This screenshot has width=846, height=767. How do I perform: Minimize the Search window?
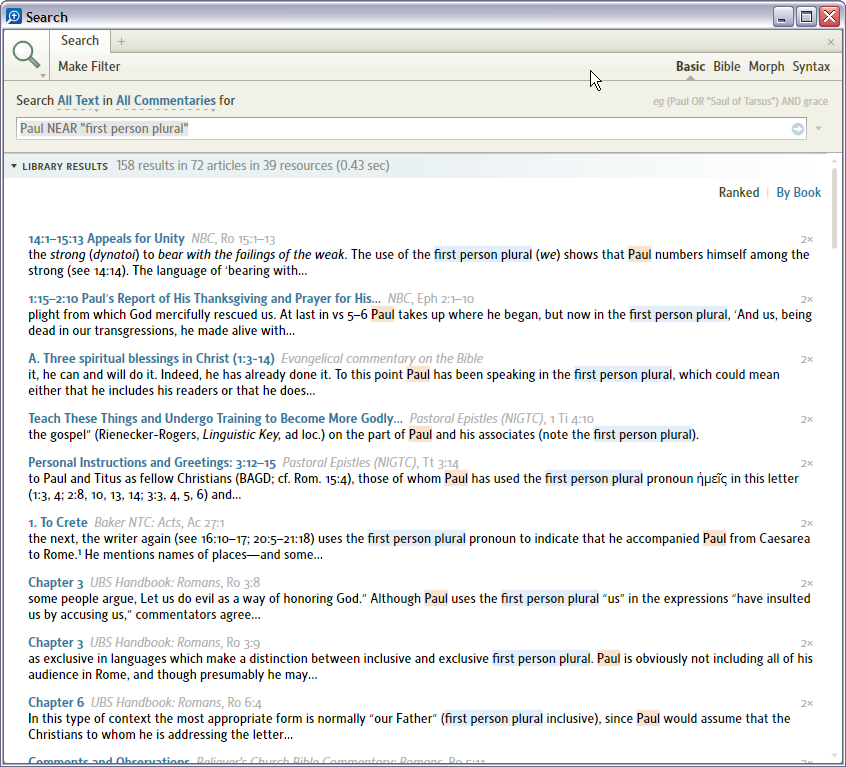click(782, 17)
